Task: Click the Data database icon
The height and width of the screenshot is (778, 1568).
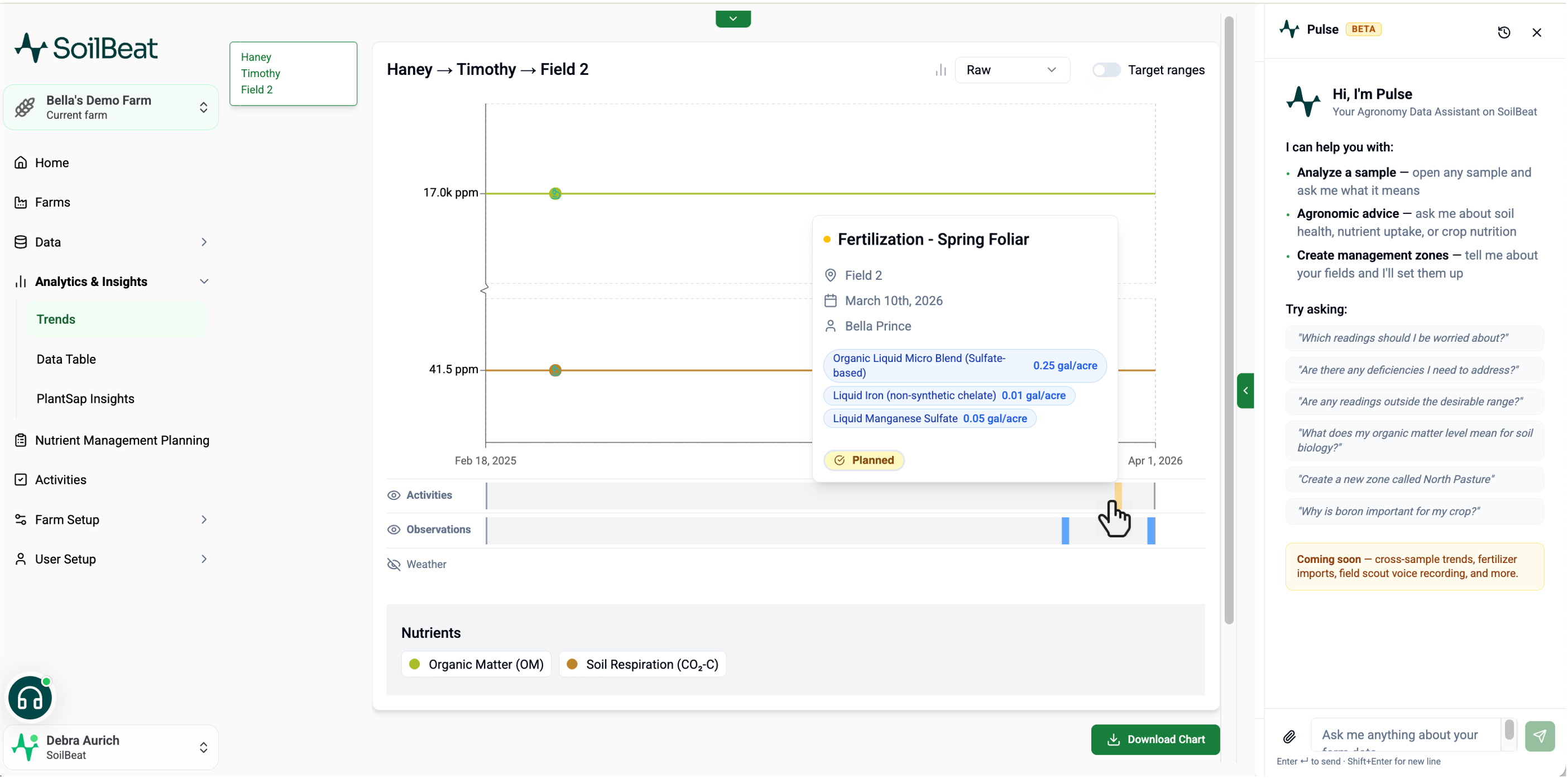Action: pyautogui.click(x=21, y=242)
